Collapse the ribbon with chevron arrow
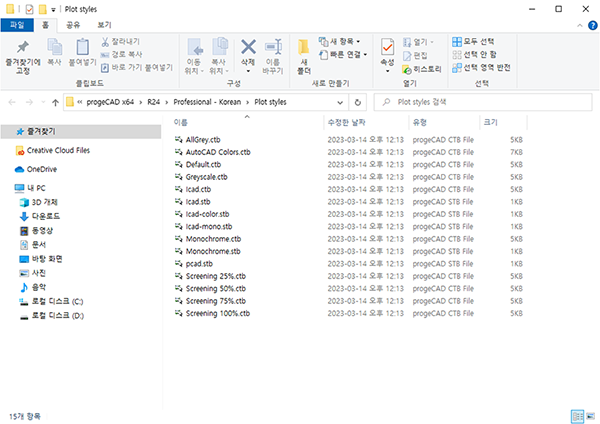 click(x=580, y=26)
